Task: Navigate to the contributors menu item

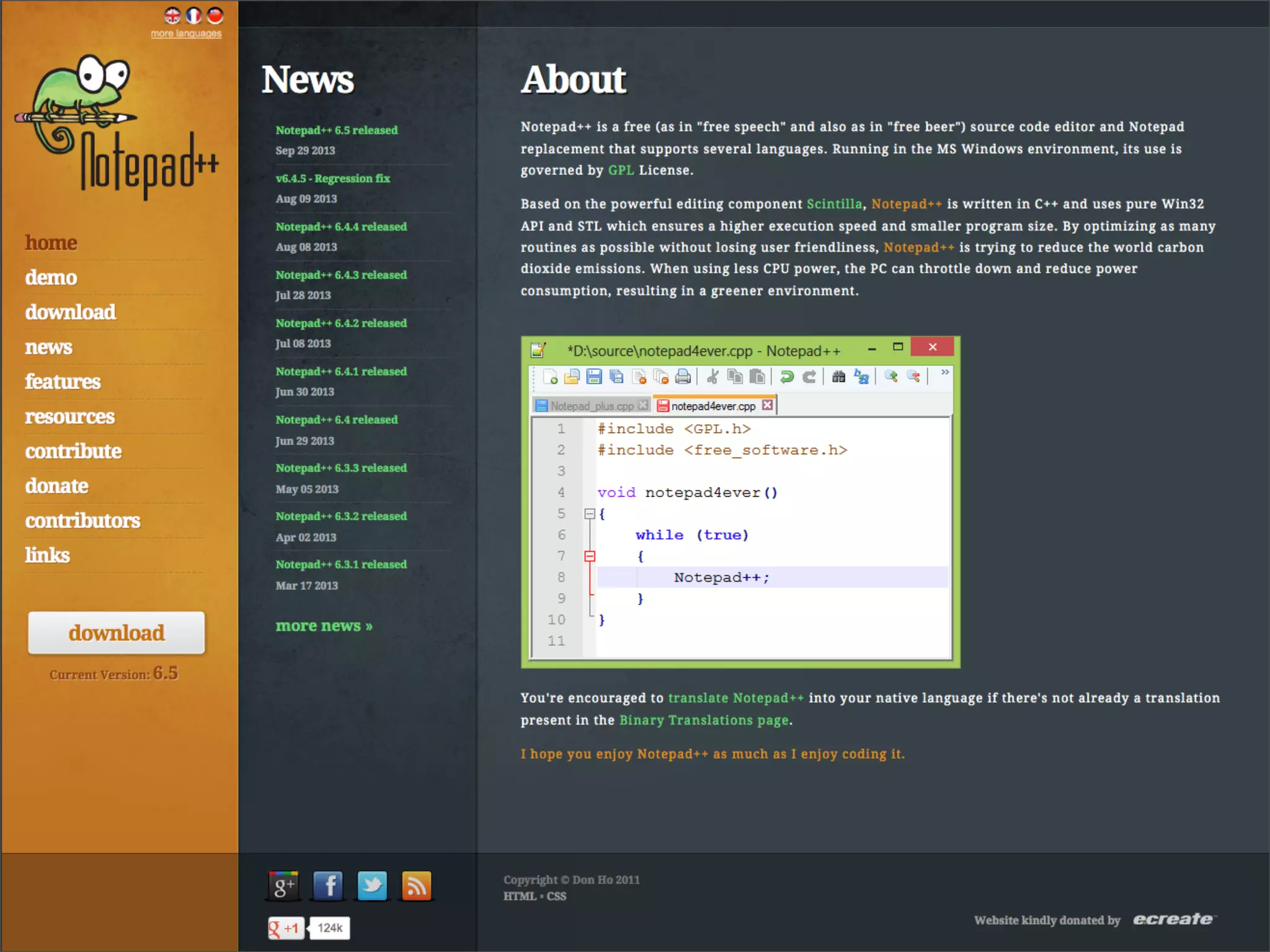Action: click(x=82, y=520)
